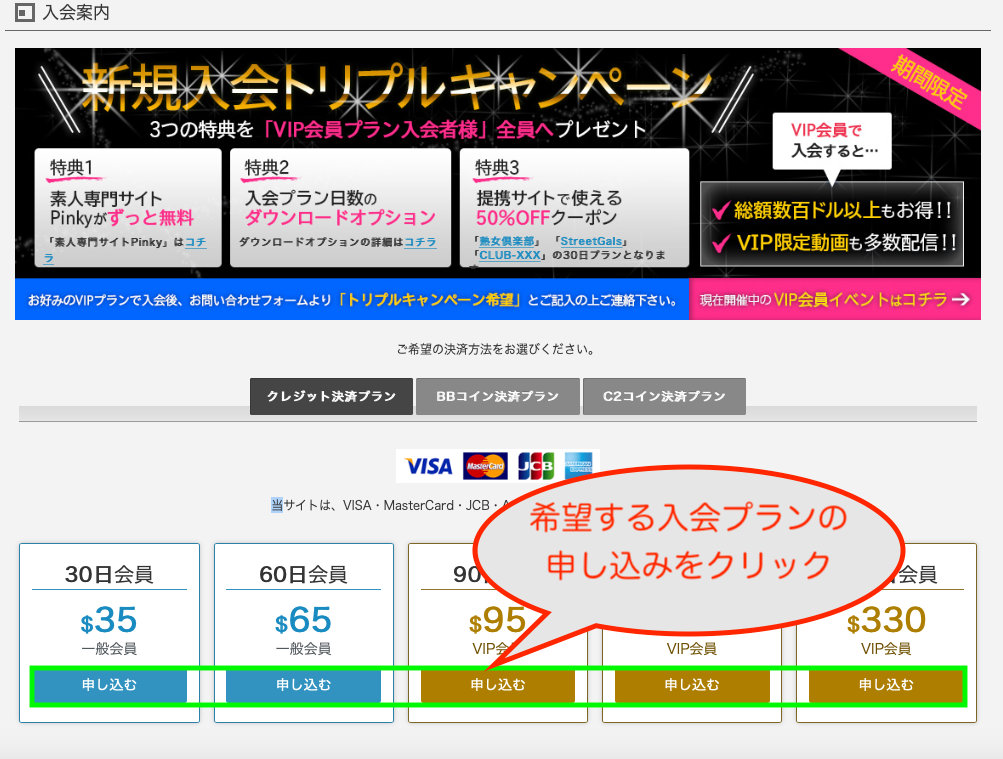Click the arrow on the VIP会員イベント banner
1003x759 pixels.
coord(961,299)
